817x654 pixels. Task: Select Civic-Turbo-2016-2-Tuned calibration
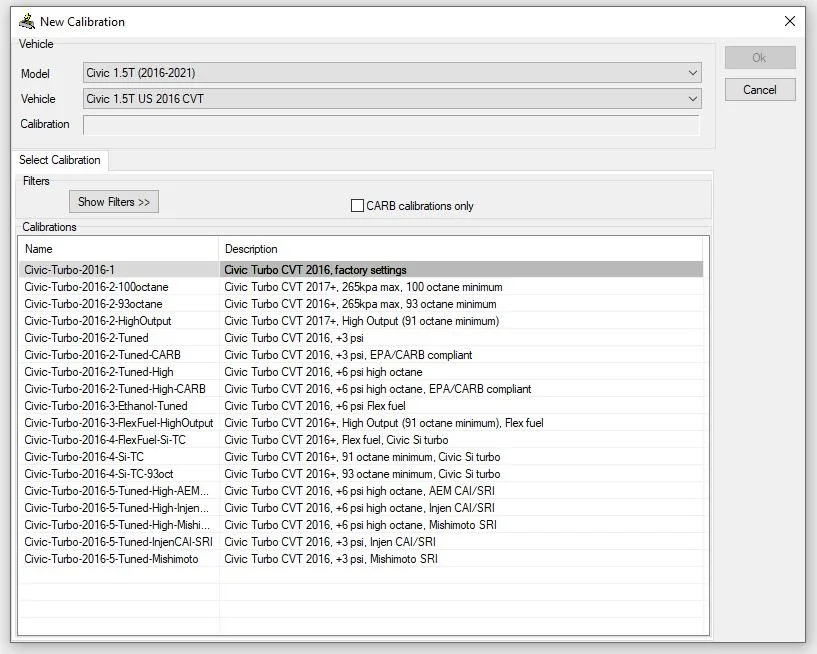(x=361, y=338)
